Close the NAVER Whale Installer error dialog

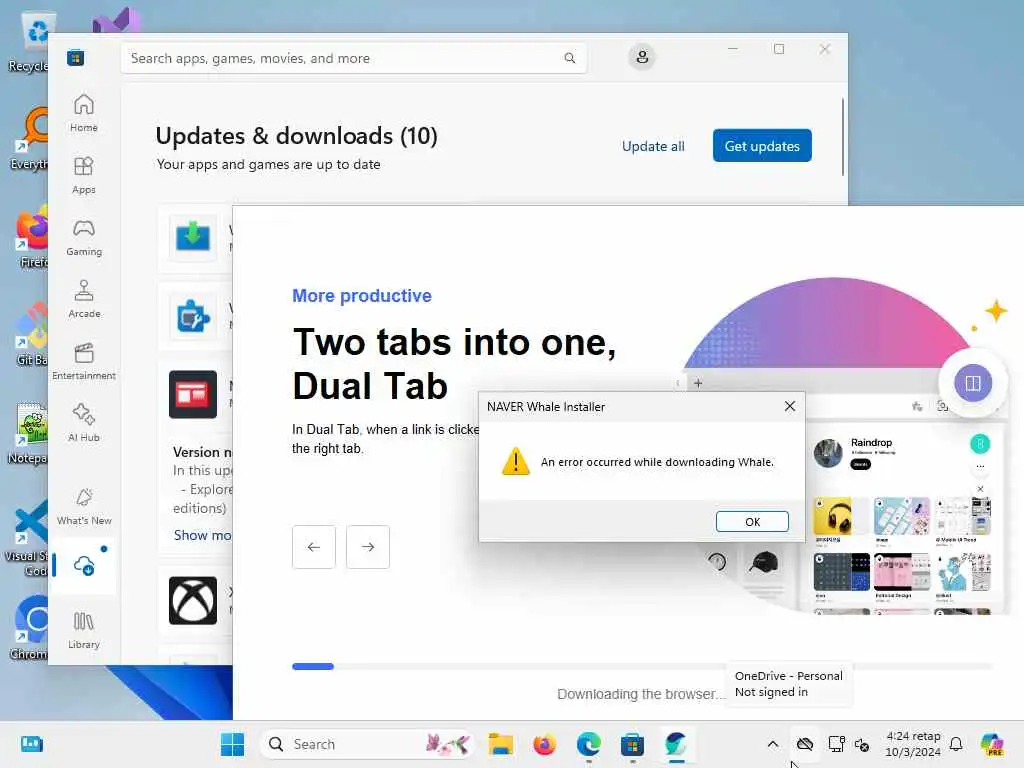790,406
